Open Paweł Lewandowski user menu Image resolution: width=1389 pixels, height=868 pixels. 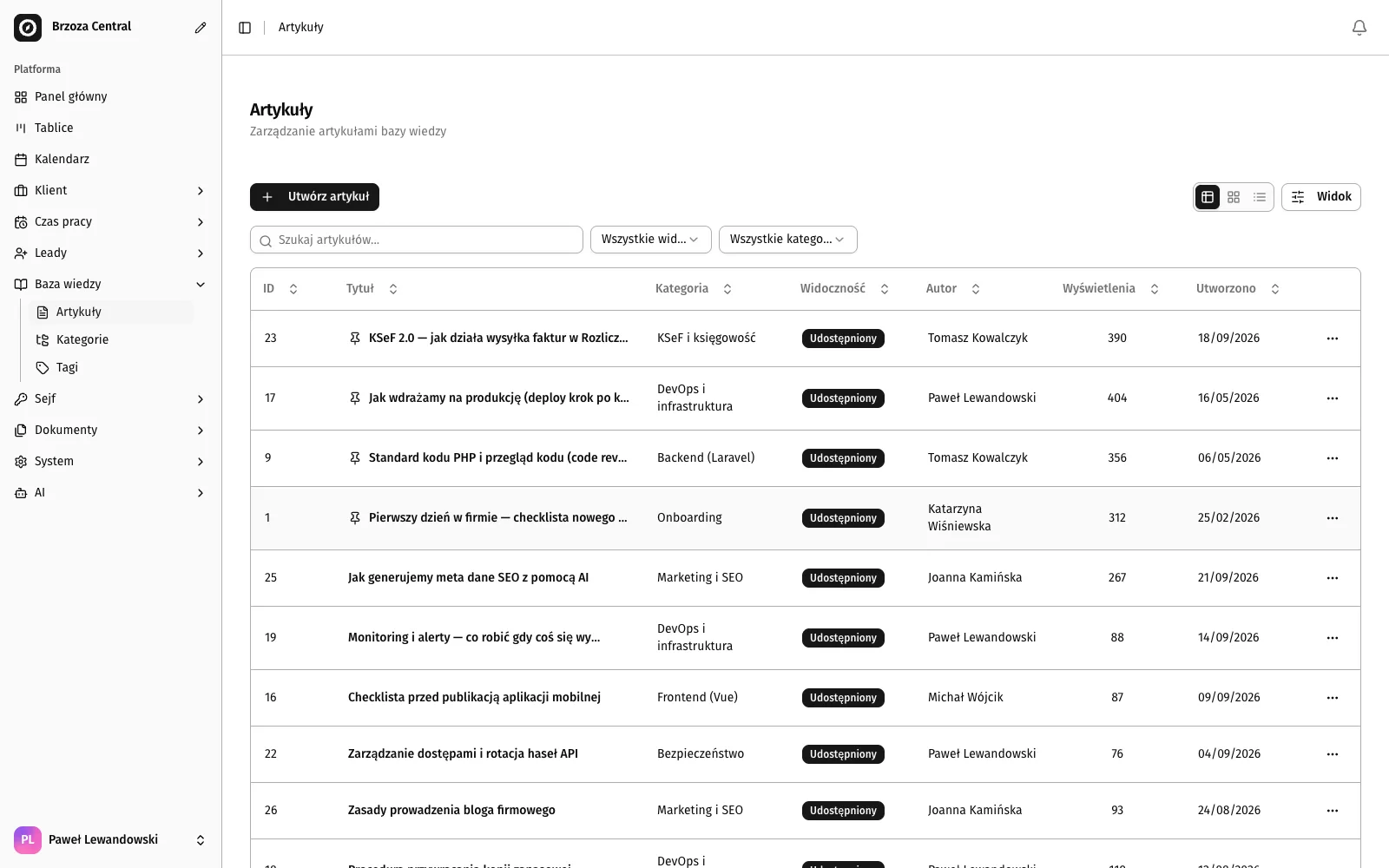(x=111, y=840)
